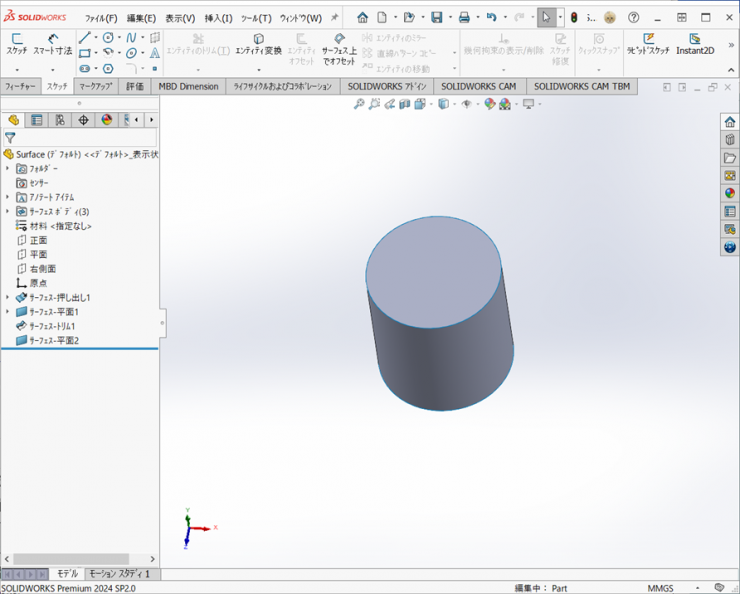Click the MMGS unit system in status bar

660,588
